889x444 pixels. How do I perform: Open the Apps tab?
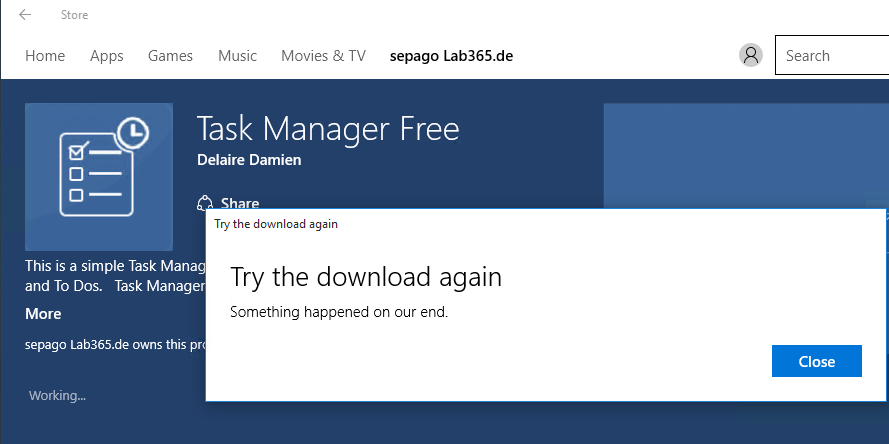[107, 56]
